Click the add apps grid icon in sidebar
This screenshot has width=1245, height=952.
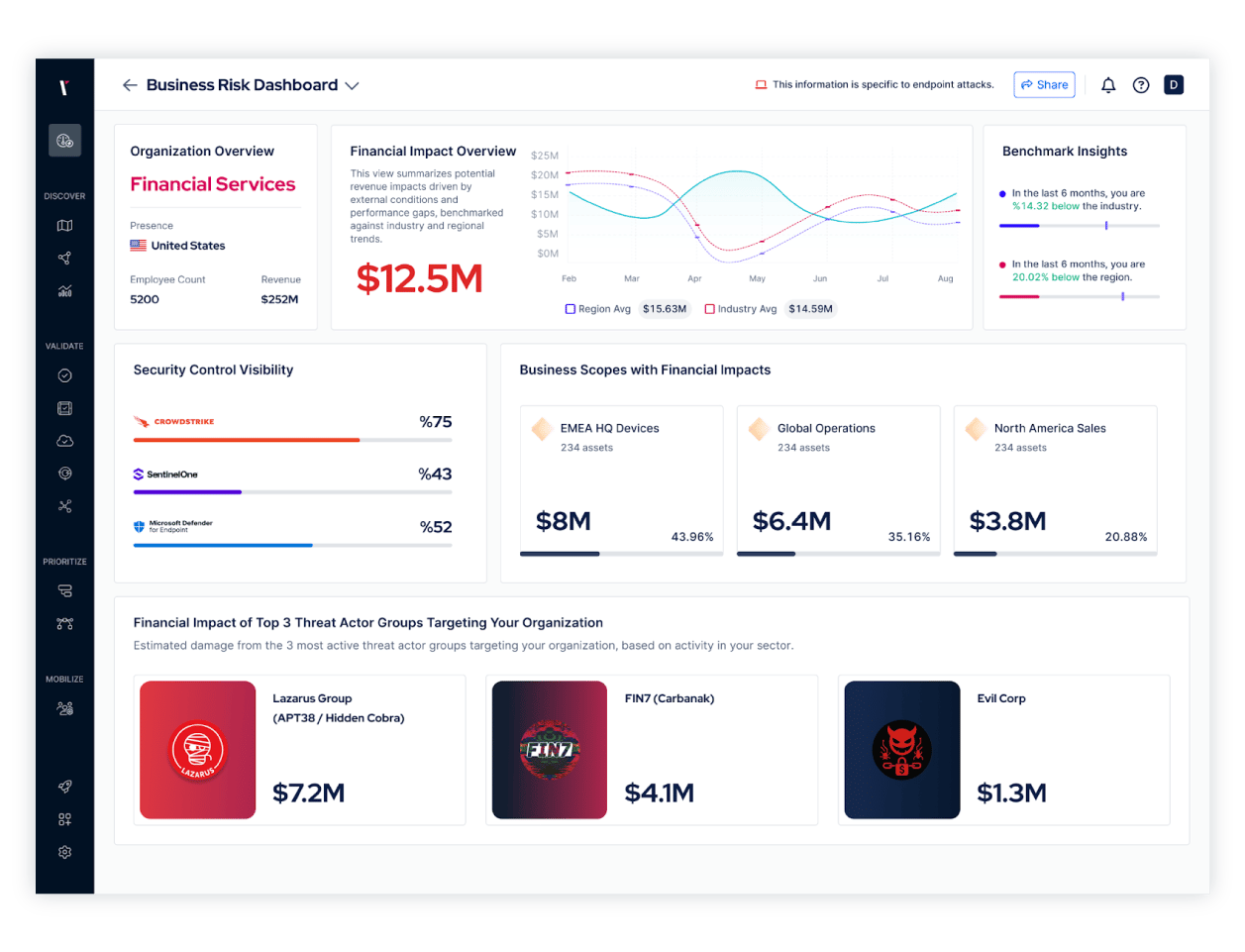tap(64, 819)
